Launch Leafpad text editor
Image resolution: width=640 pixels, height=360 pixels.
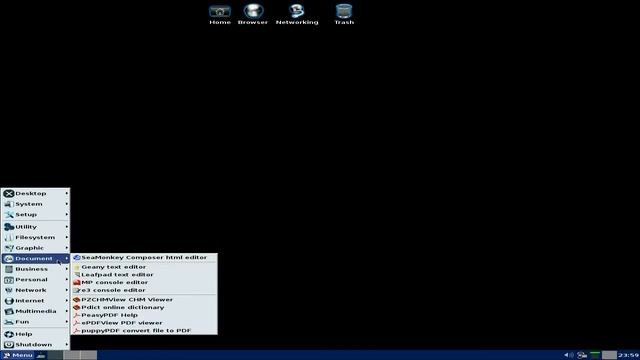coord(144,275)
